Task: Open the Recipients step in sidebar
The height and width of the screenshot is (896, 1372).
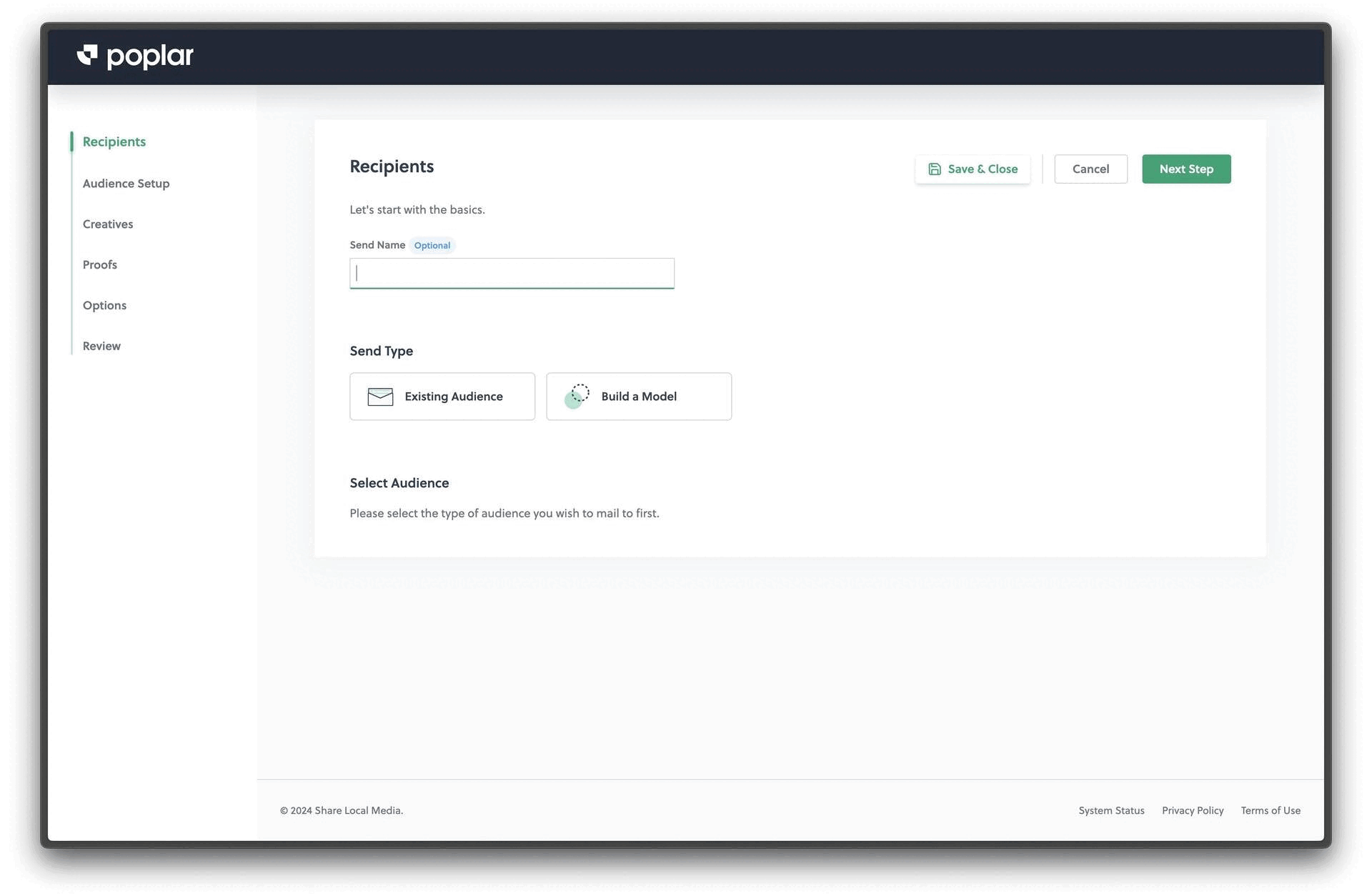Action: tap(114, 141)
